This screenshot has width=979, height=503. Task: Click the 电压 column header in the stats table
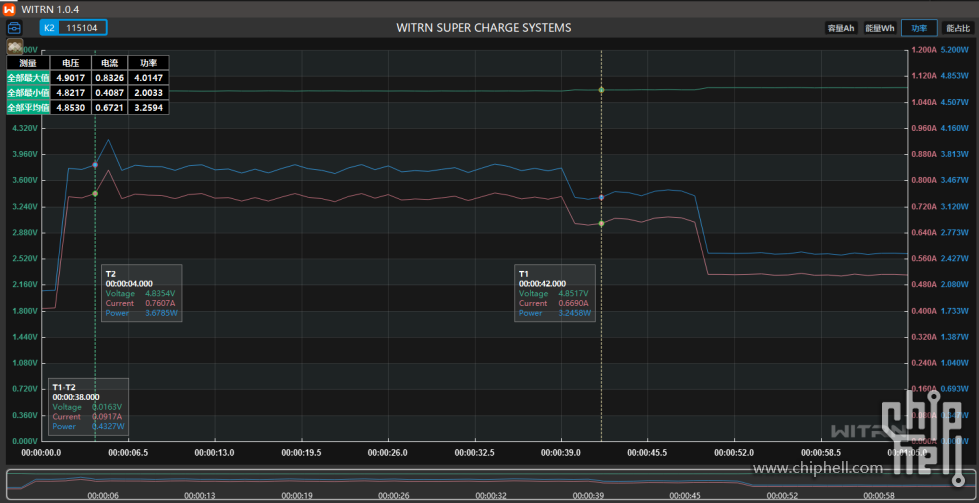coord(69,62)
